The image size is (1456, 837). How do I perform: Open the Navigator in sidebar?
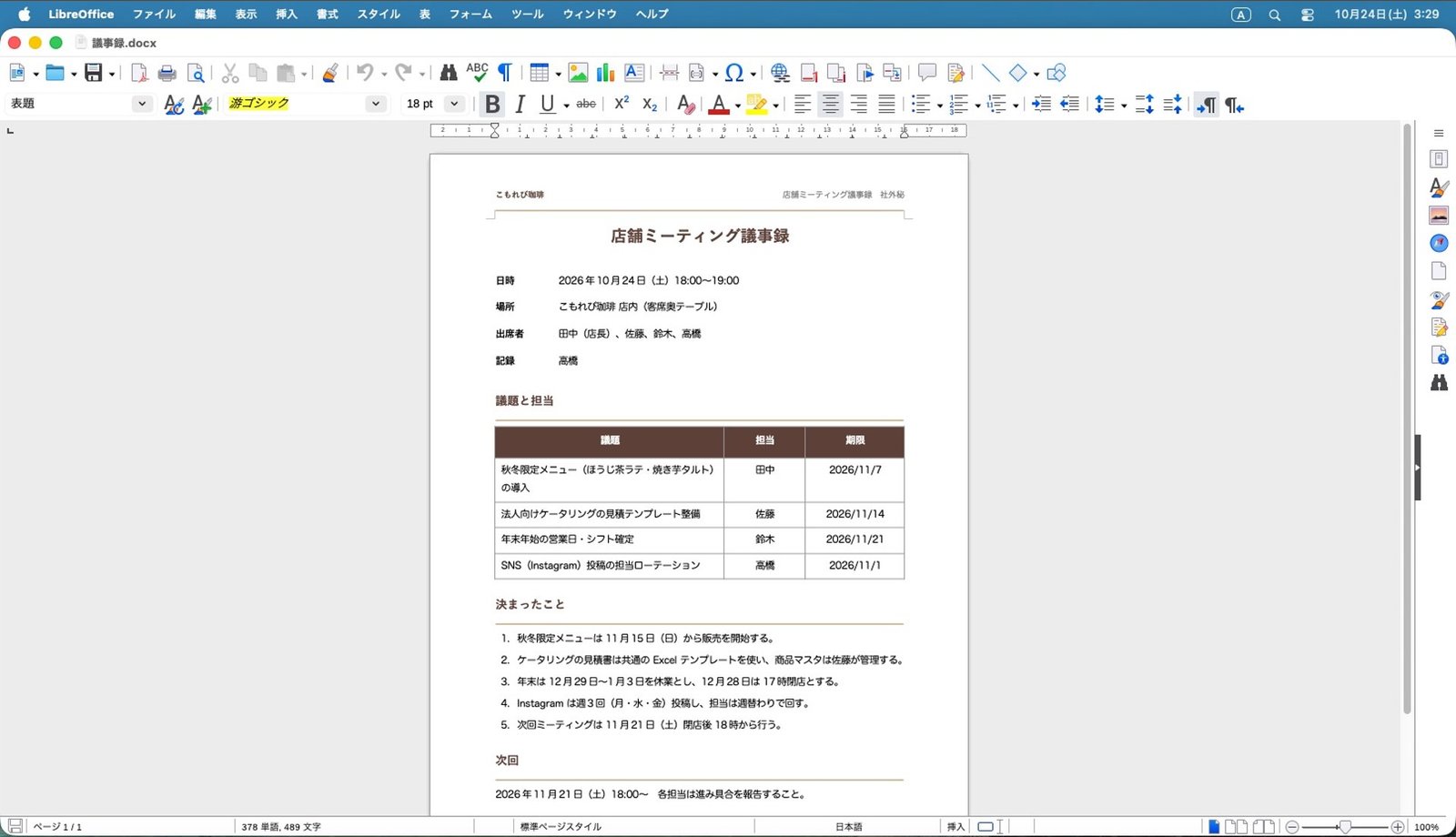pos(1439,243)
